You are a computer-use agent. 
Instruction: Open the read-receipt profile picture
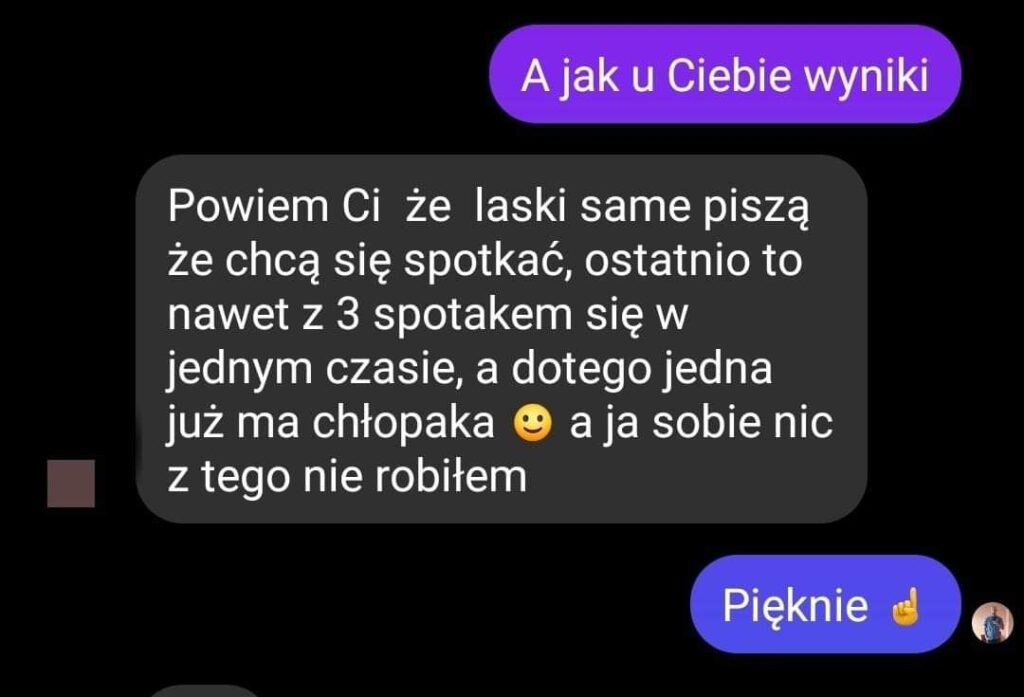(993, 623)
